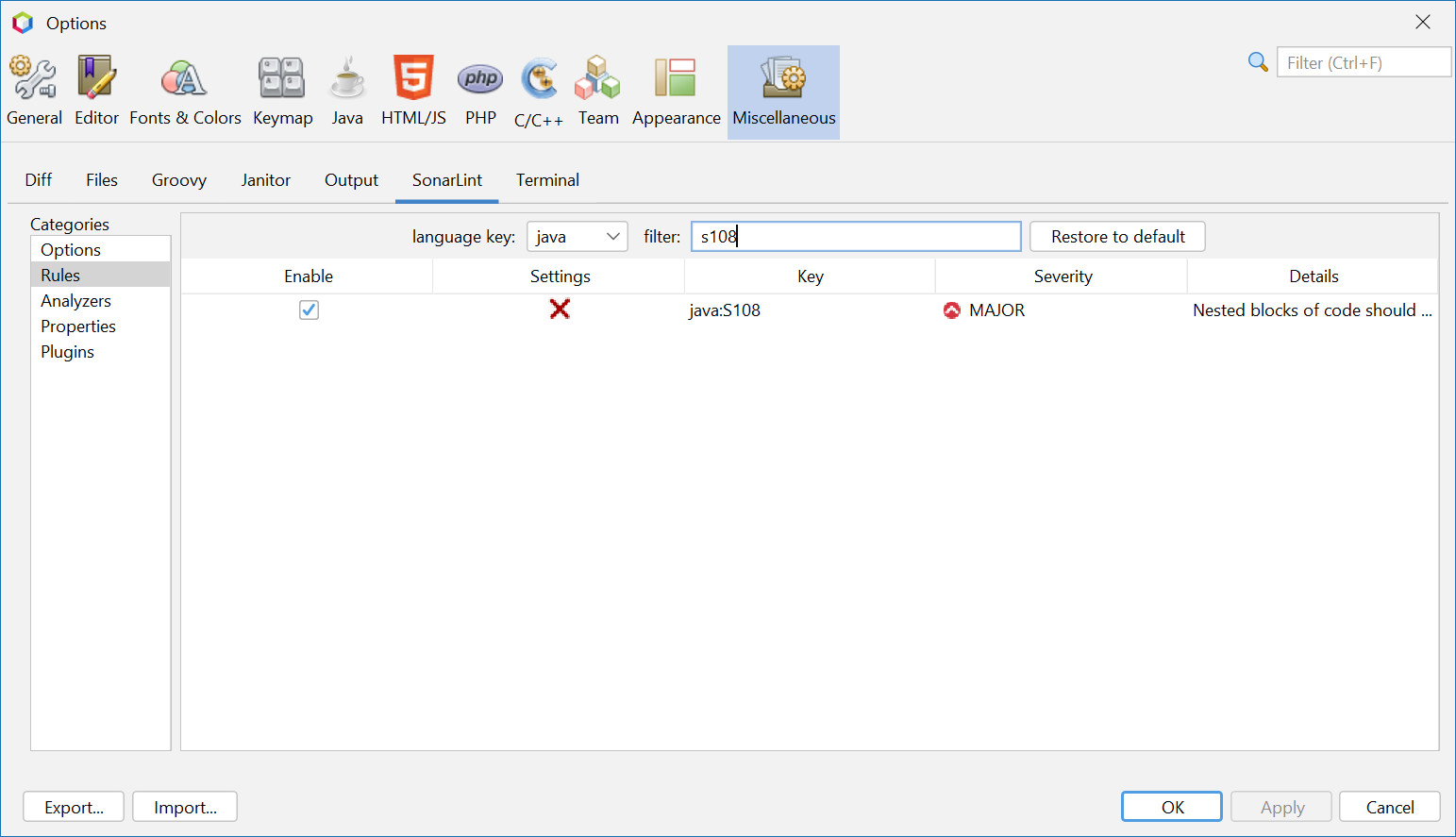Open the General options icon

(x=34, y=90)
